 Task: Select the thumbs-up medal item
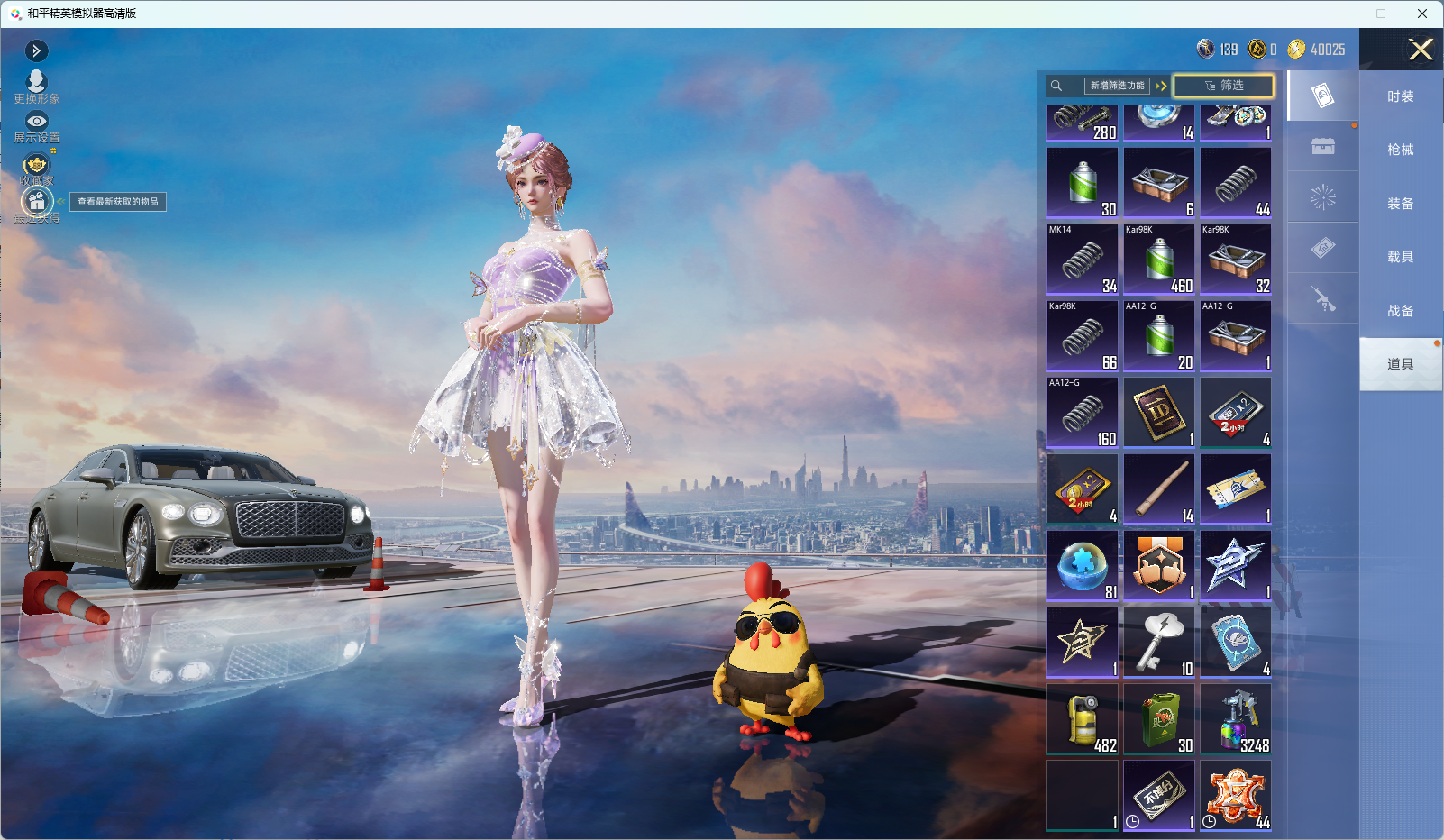pyautogui.click(x=1159, y=566)
